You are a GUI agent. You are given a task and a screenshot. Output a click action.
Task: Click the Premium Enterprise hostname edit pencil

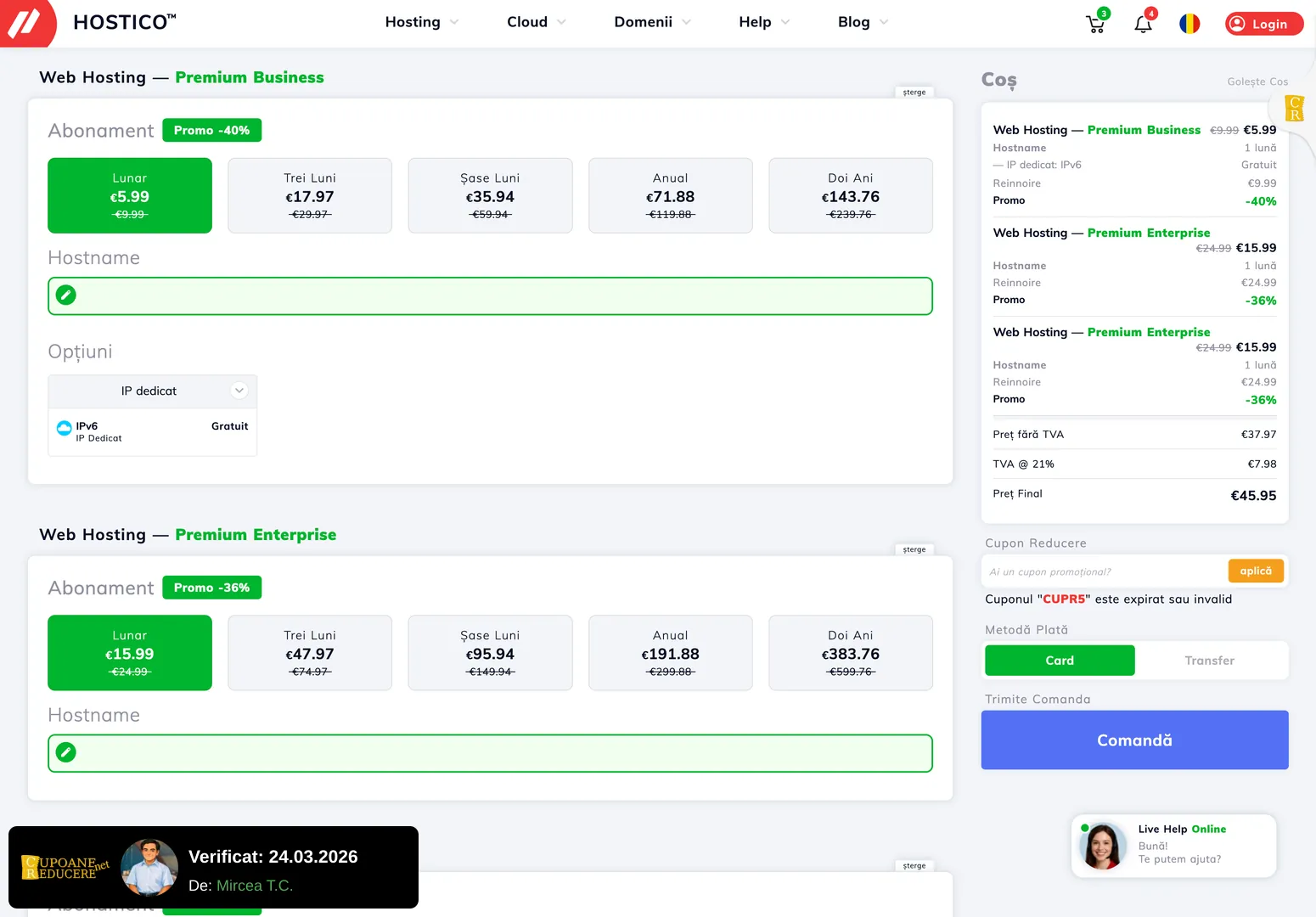point(66,752)
